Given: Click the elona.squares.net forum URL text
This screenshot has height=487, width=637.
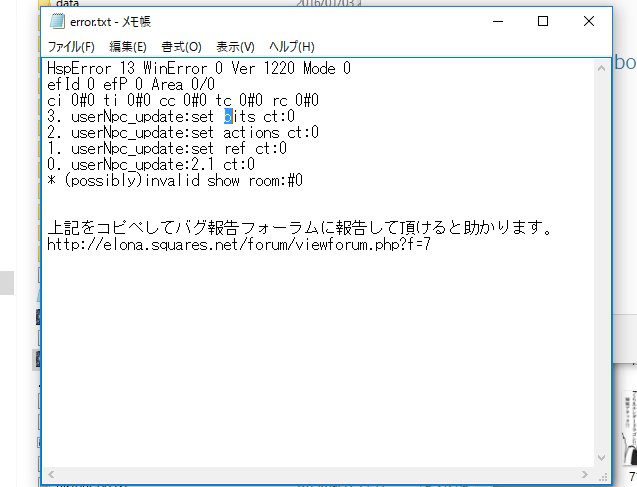Looking at the screenshot, I should [239, 245].
